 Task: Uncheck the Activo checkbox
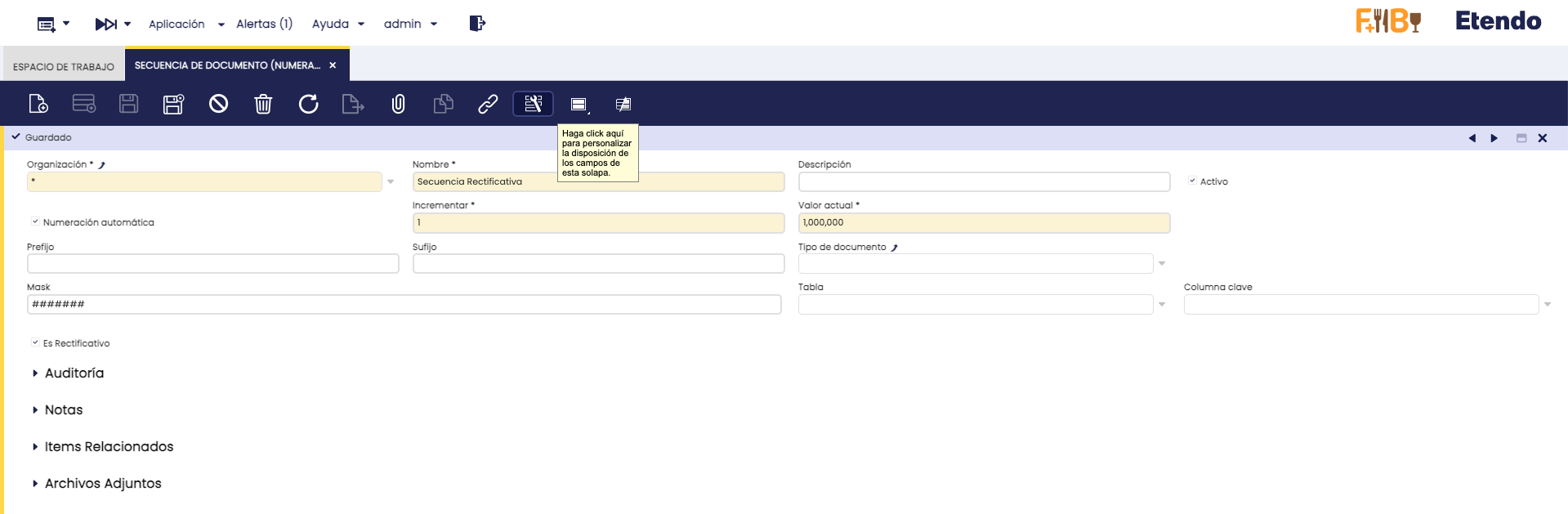[x=1192, y=181]
